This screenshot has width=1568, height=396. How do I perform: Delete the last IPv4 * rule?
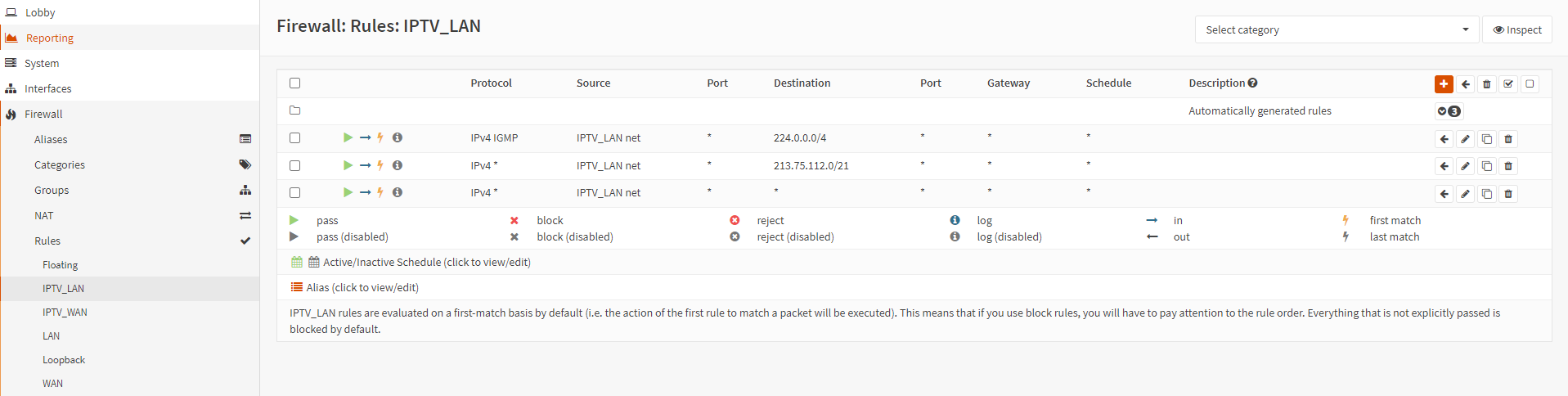pos(1508,194)
